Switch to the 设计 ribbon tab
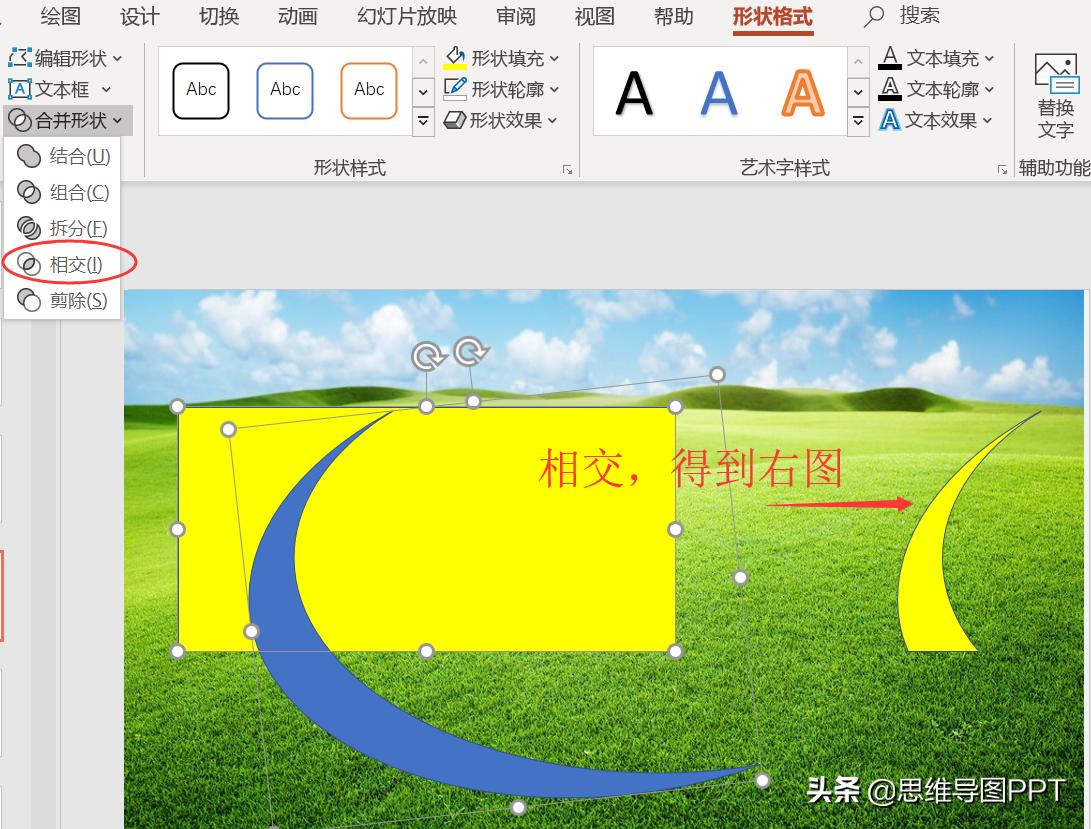 (139, 16)
